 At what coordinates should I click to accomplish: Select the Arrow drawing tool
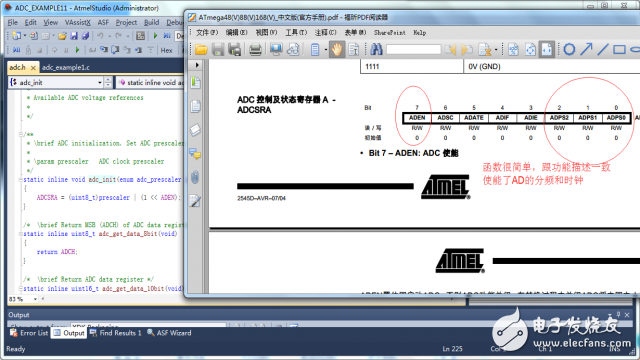pyautogui.click(x=586, y=49)
